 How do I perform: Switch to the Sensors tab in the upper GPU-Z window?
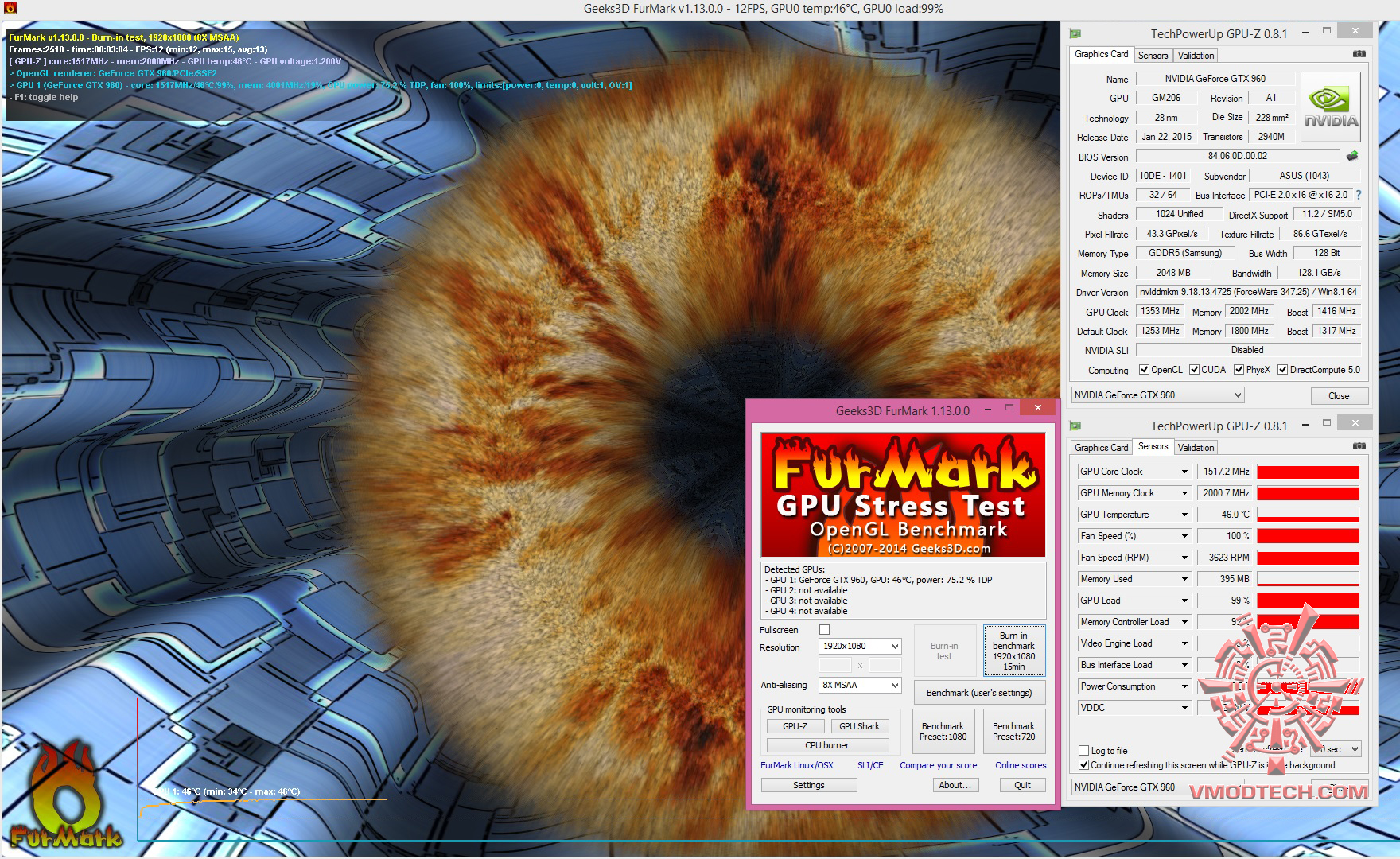(1153, 56)
